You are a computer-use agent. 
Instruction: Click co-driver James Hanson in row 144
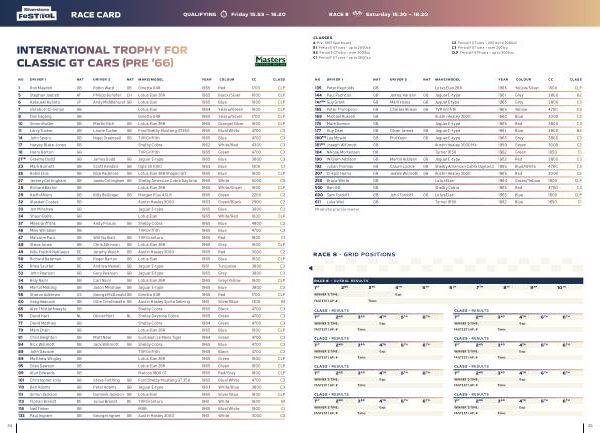pos(403,95)
